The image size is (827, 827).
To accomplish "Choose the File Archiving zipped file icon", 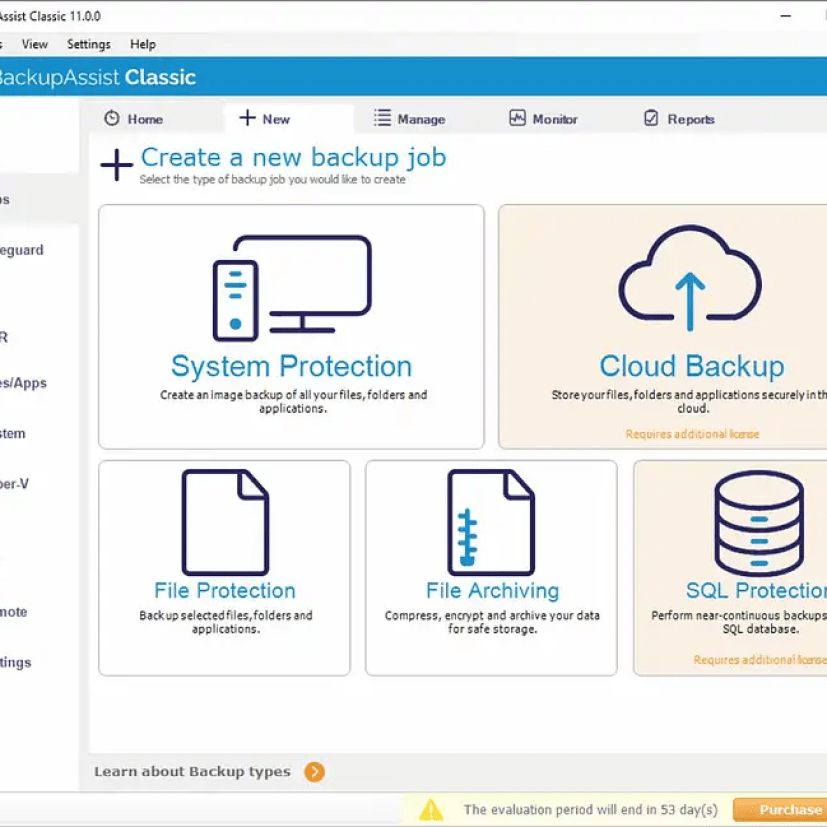I will tap(491, 522).
